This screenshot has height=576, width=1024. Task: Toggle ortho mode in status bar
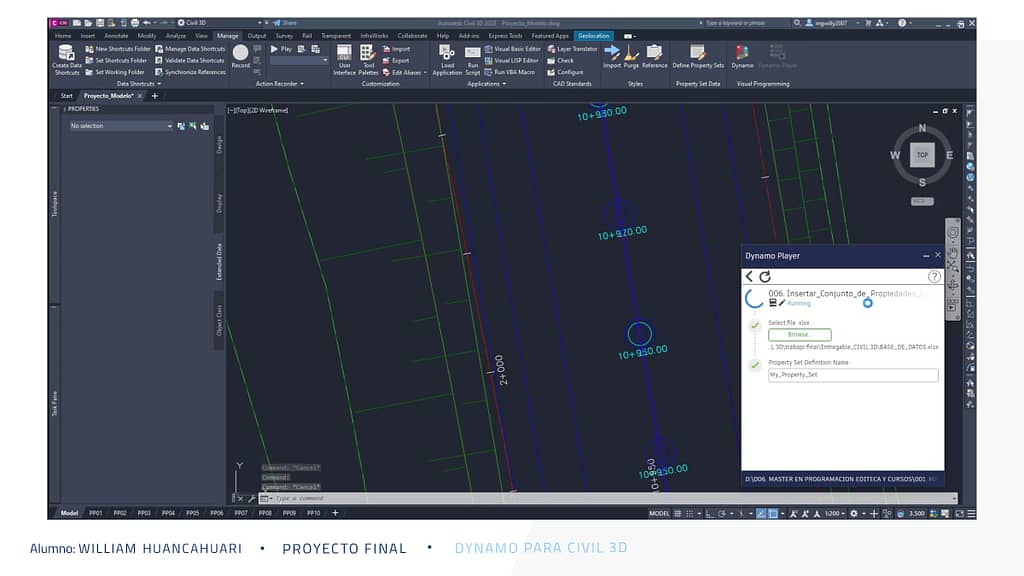click(709, 514)
